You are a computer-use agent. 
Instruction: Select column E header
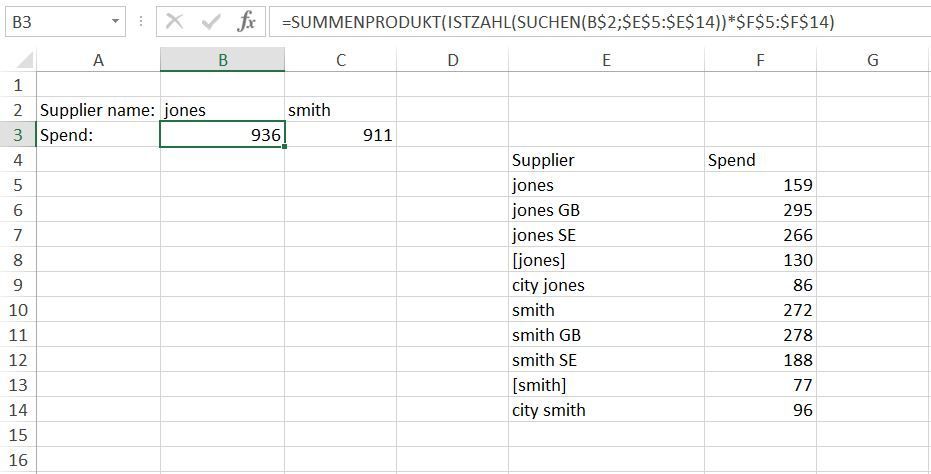pos(606,60)
